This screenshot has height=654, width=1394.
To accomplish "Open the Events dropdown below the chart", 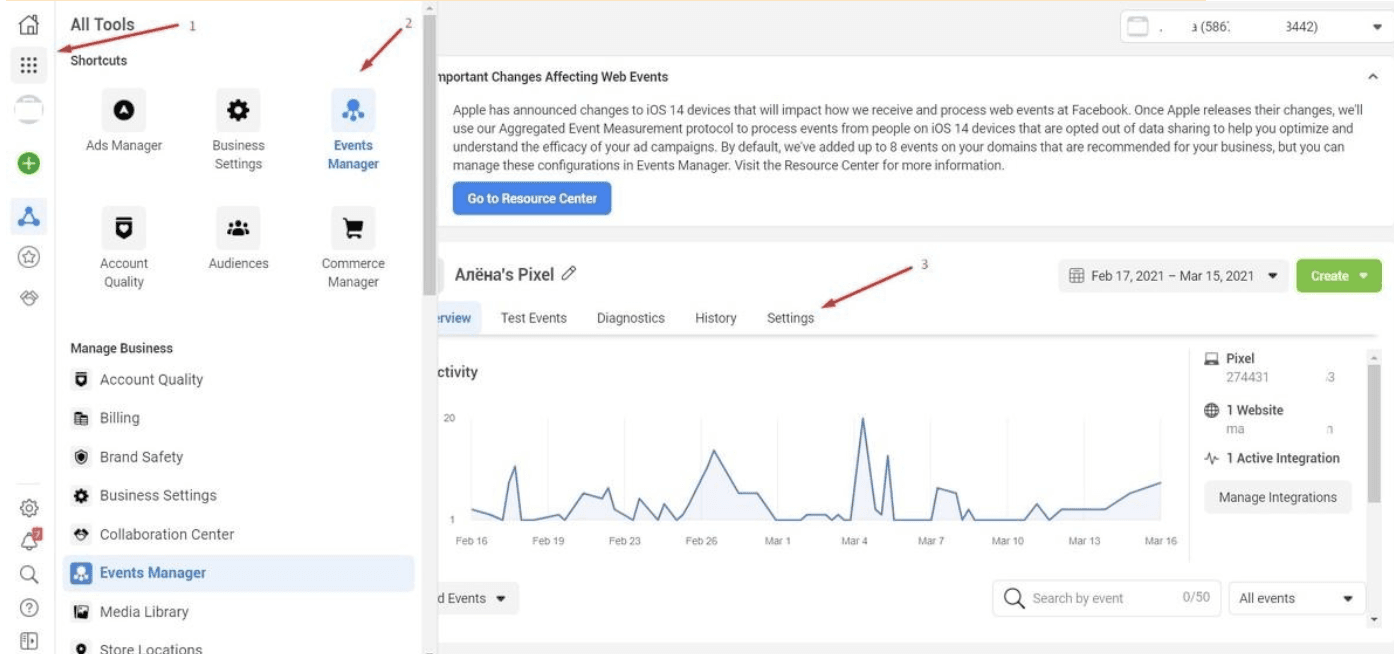I will (x=477, y=598).
